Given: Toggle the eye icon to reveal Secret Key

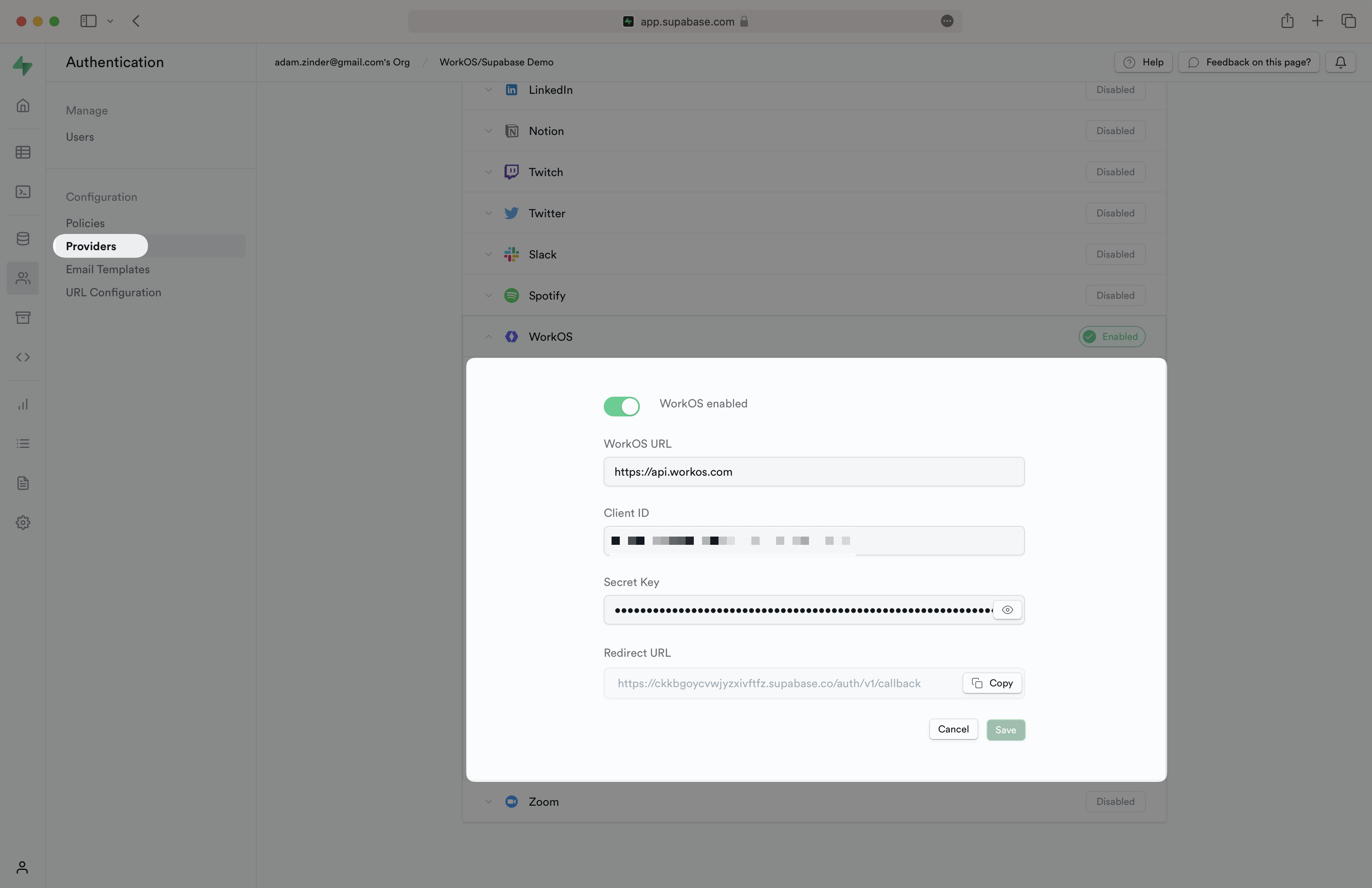Looking at the screenshot, I should click(x=1008, y=609).
